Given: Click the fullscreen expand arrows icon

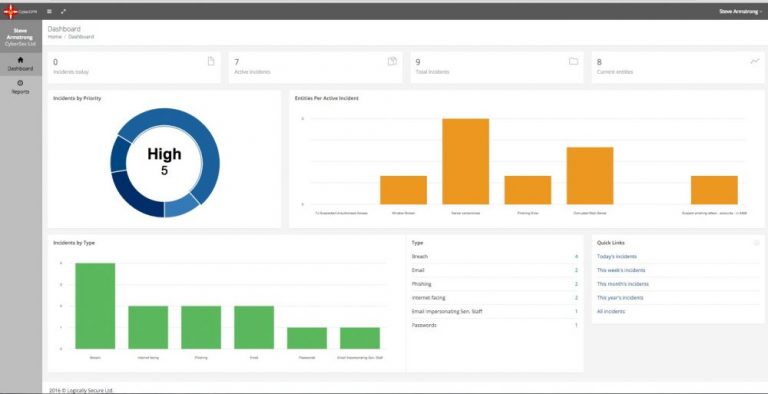Looking at the screenshot, I should pyautogui.click(x=64, y=11).
